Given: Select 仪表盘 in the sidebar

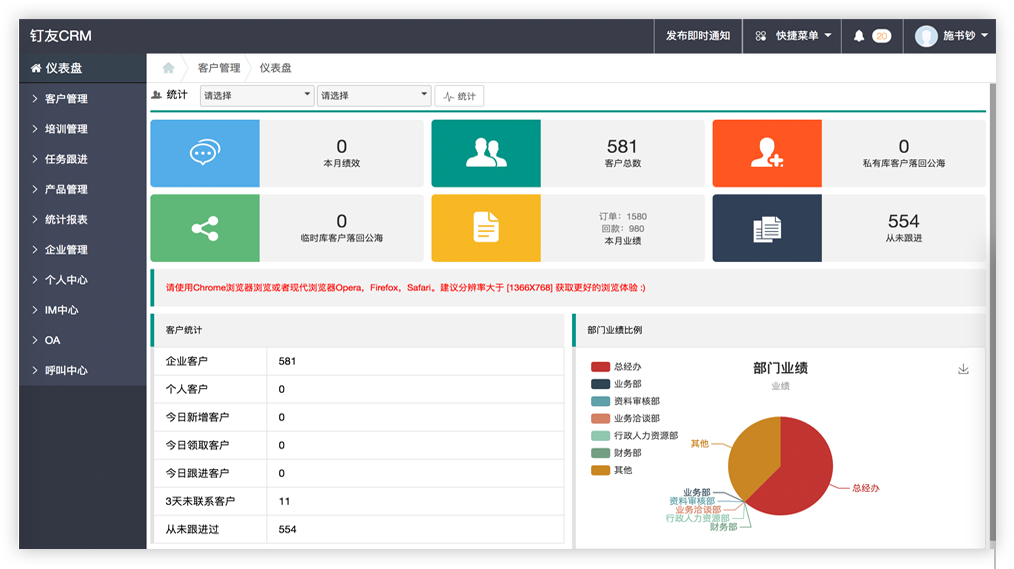Looking at the screenshot, I should pos(83,68).
